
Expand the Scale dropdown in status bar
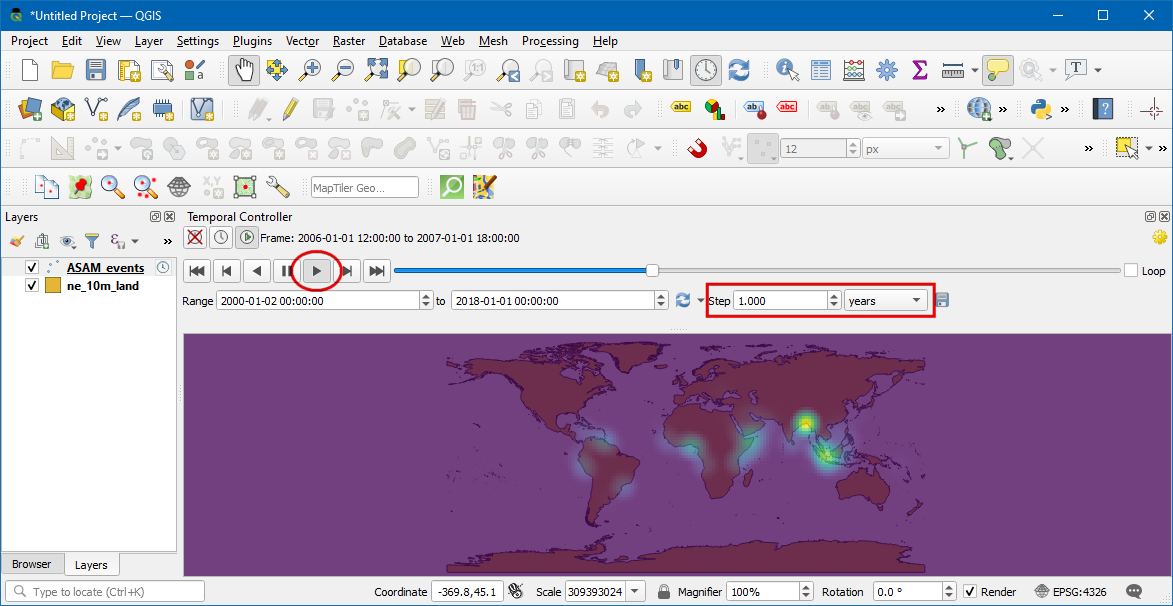point(635,592)
